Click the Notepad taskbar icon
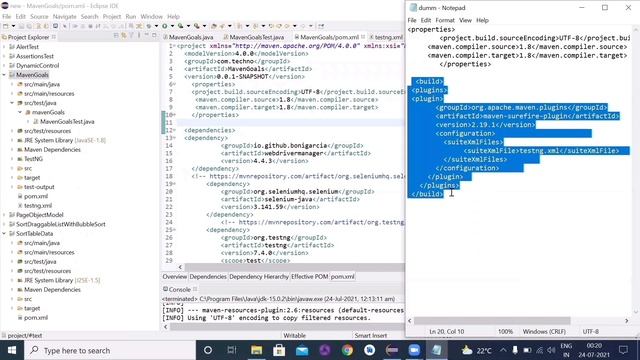The image size is (640, 360). tap(436, 350)
